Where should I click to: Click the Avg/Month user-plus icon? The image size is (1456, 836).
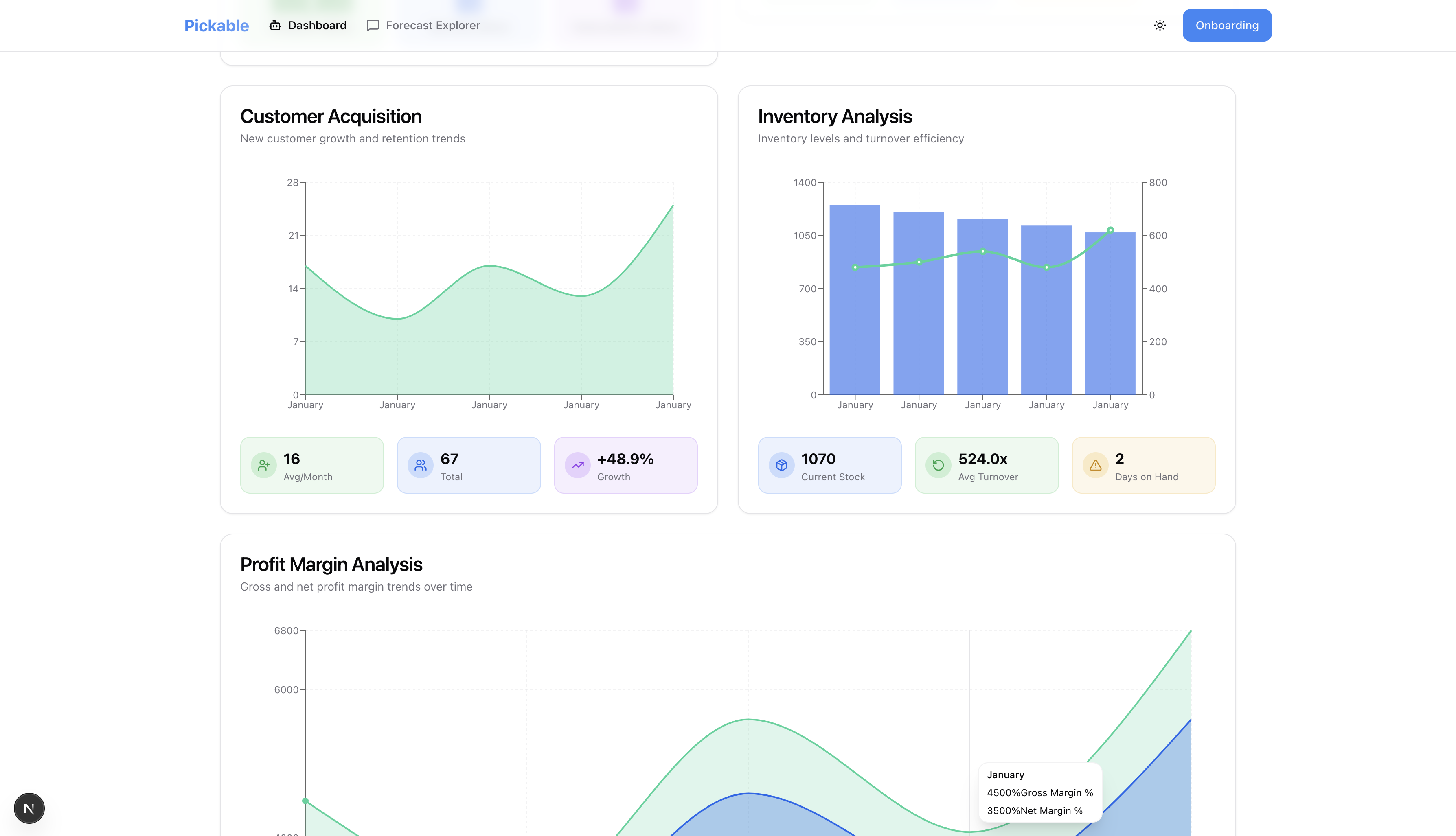click(263, 465)
